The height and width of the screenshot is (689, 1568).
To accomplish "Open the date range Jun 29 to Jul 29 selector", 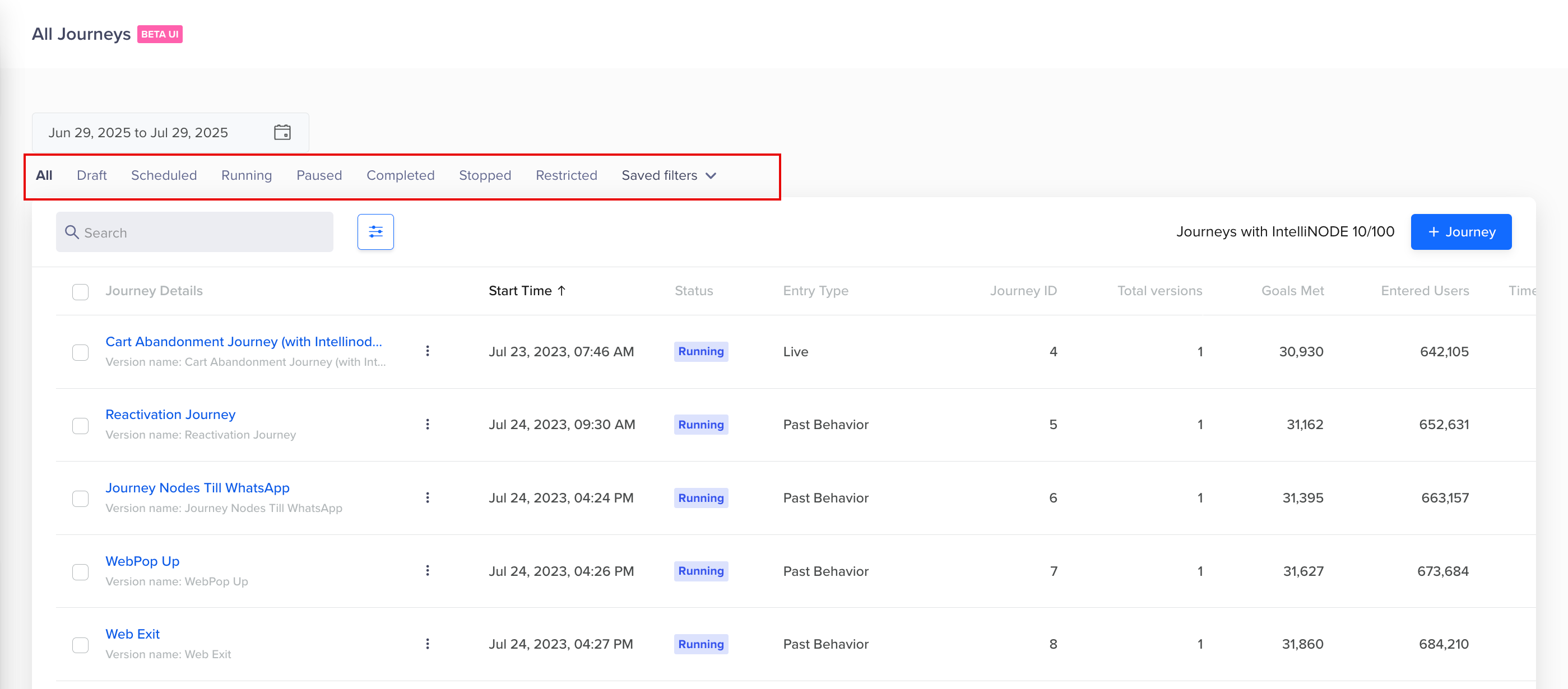I will pos(139,133).
